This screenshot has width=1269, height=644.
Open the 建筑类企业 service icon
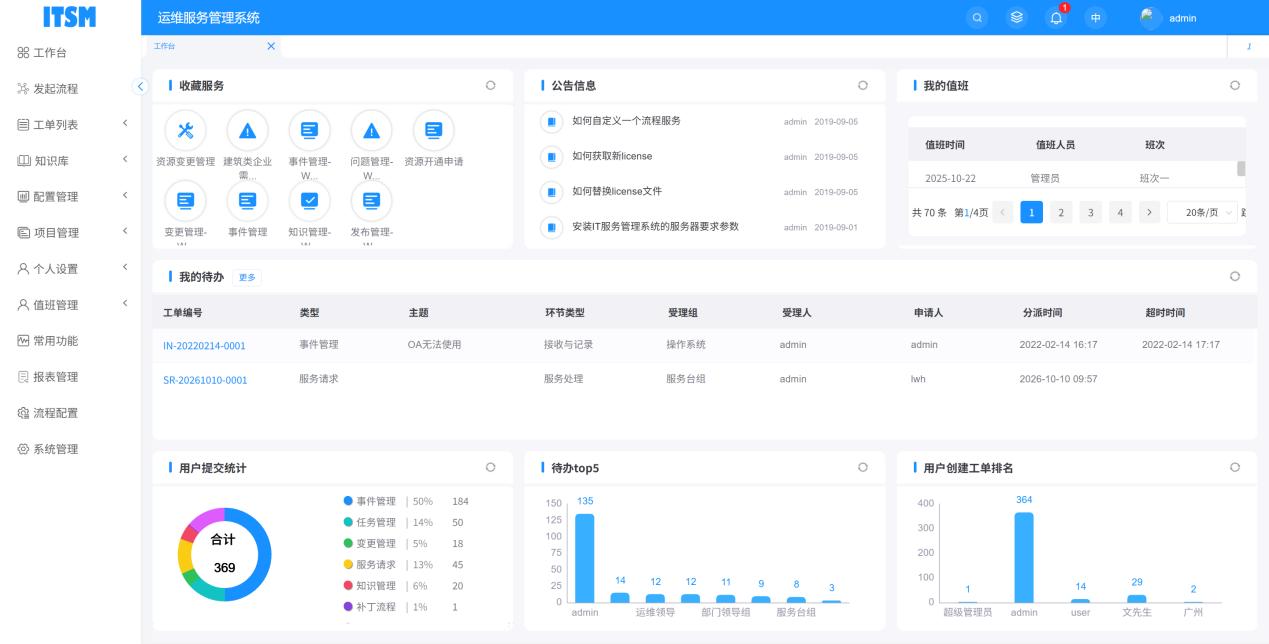(247, 130)
